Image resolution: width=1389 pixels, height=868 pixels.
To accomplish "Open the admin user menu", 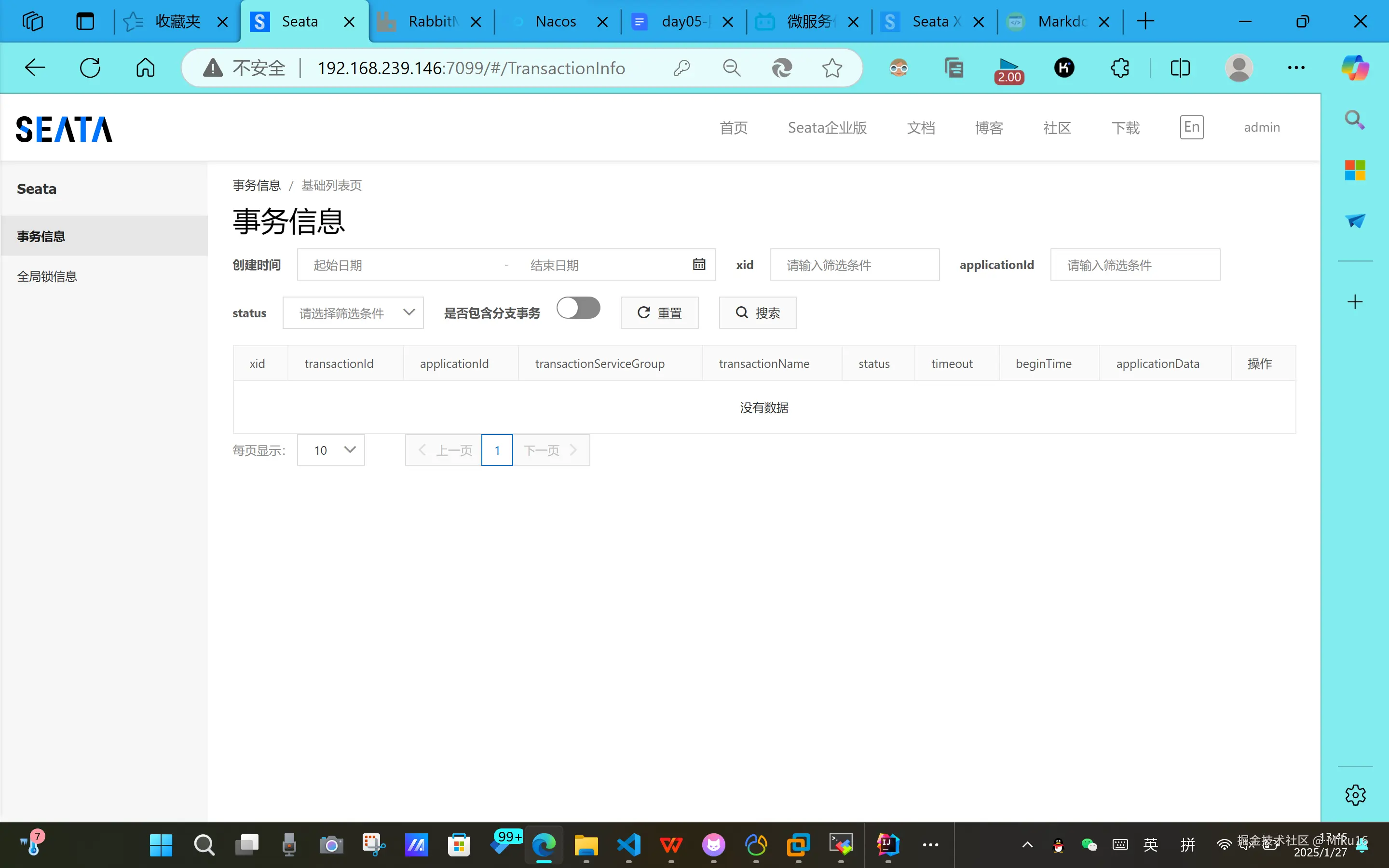I will [x=1262, y=127].
